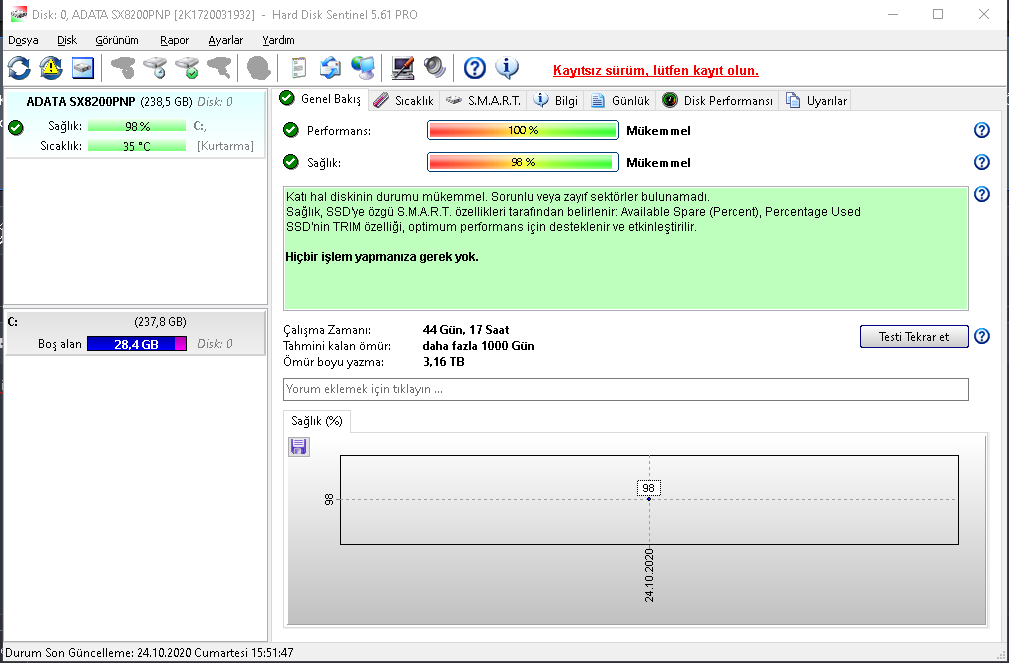Minimize the Hard Disk Sentinel window
This screenshot has width=1009, height=663.
893,14
